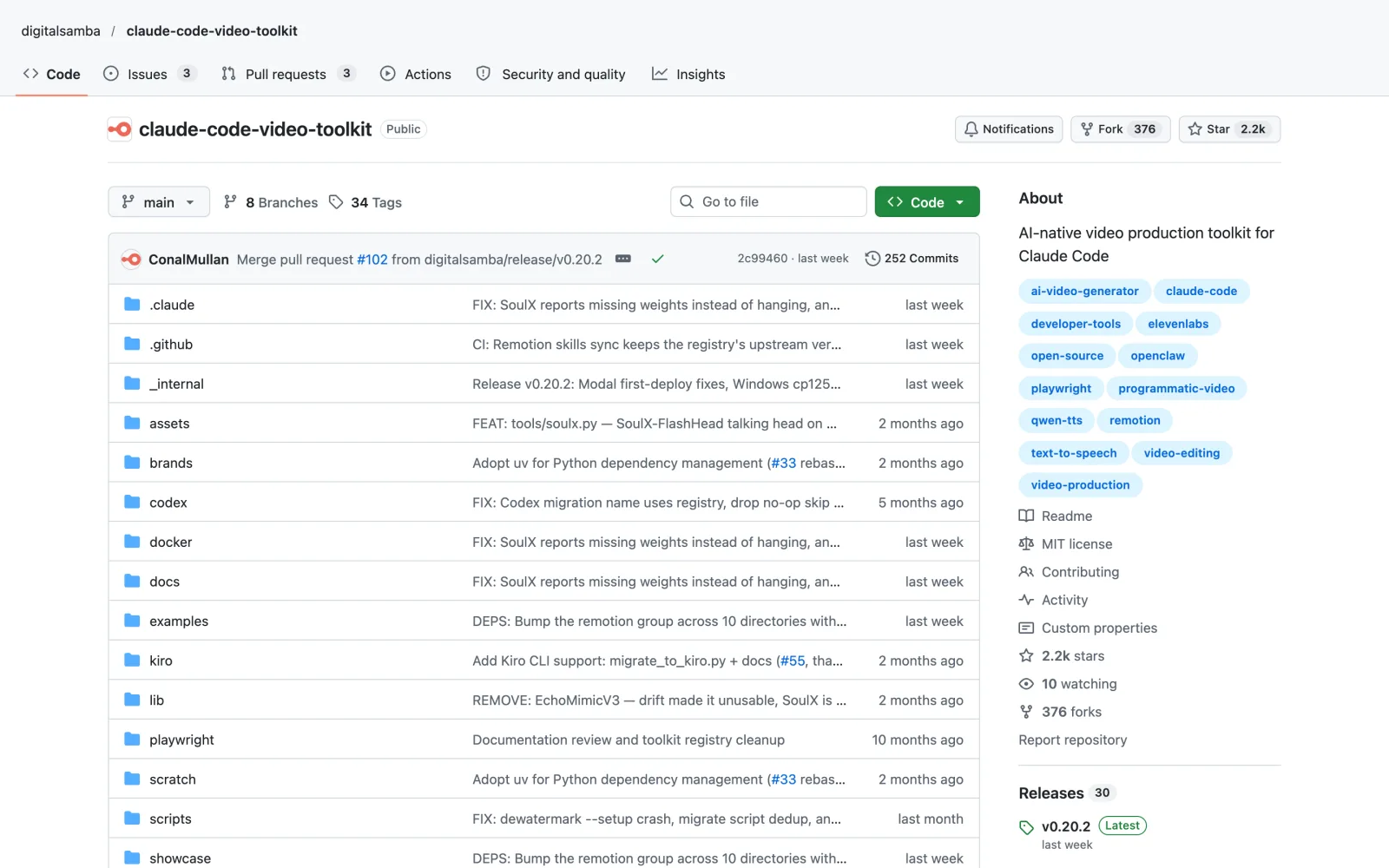Open the v0.20.2 latest release
This screenshot has width=1389, height=868.
click(1066, 826)
